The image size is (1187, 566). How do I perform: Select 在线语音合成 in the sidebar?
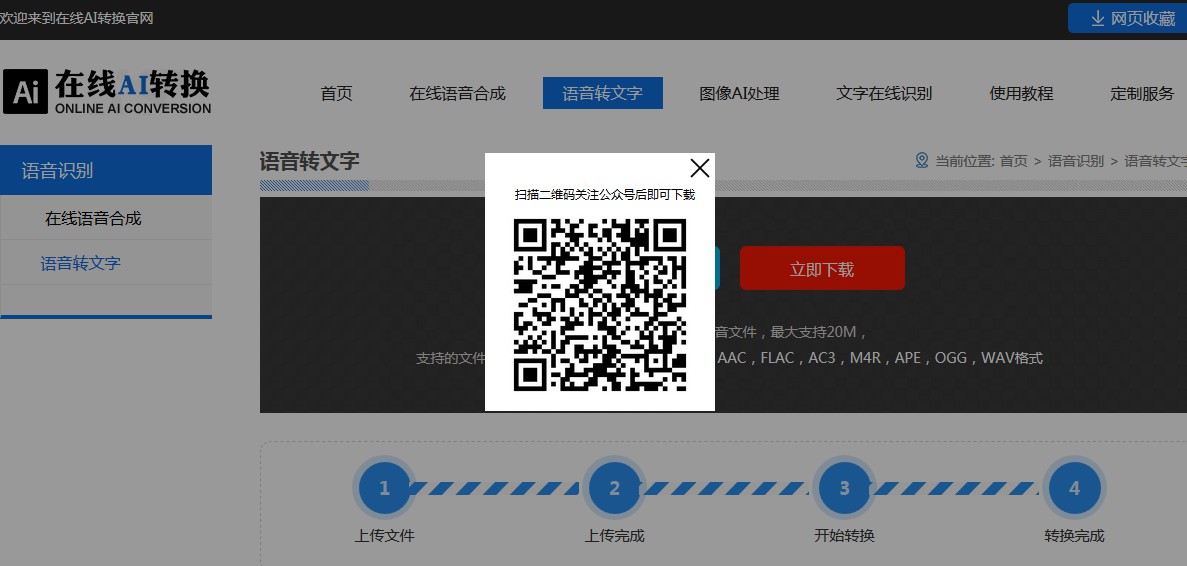93,219
